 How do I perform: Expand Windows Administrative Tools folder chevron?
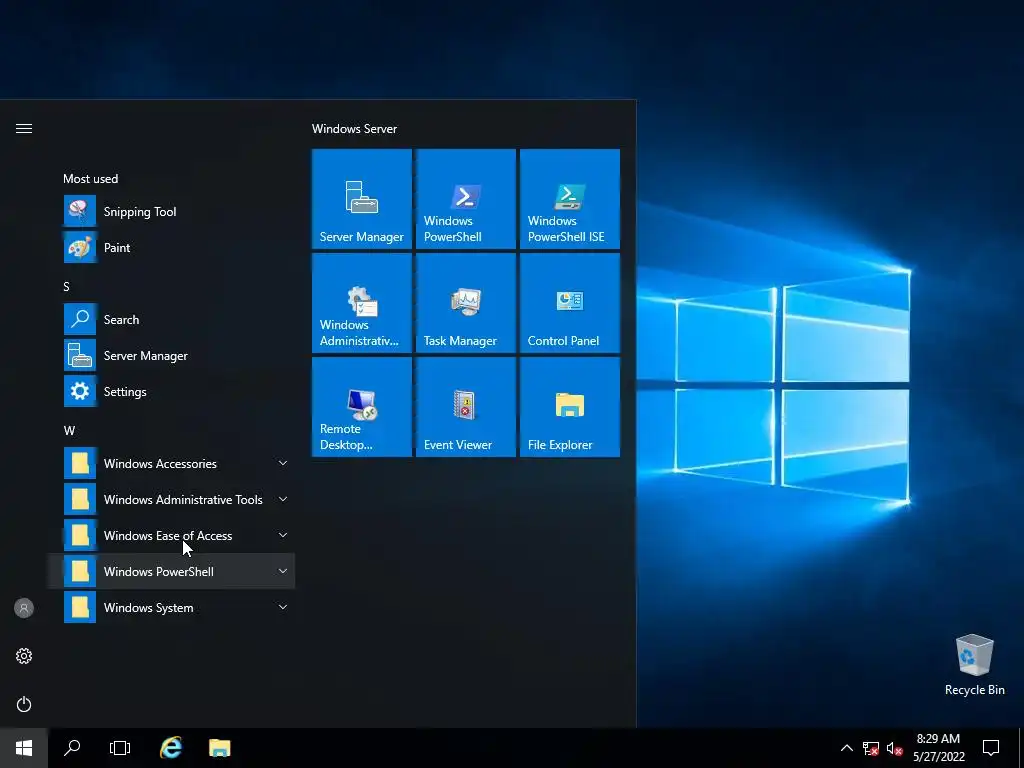point(283,499)
